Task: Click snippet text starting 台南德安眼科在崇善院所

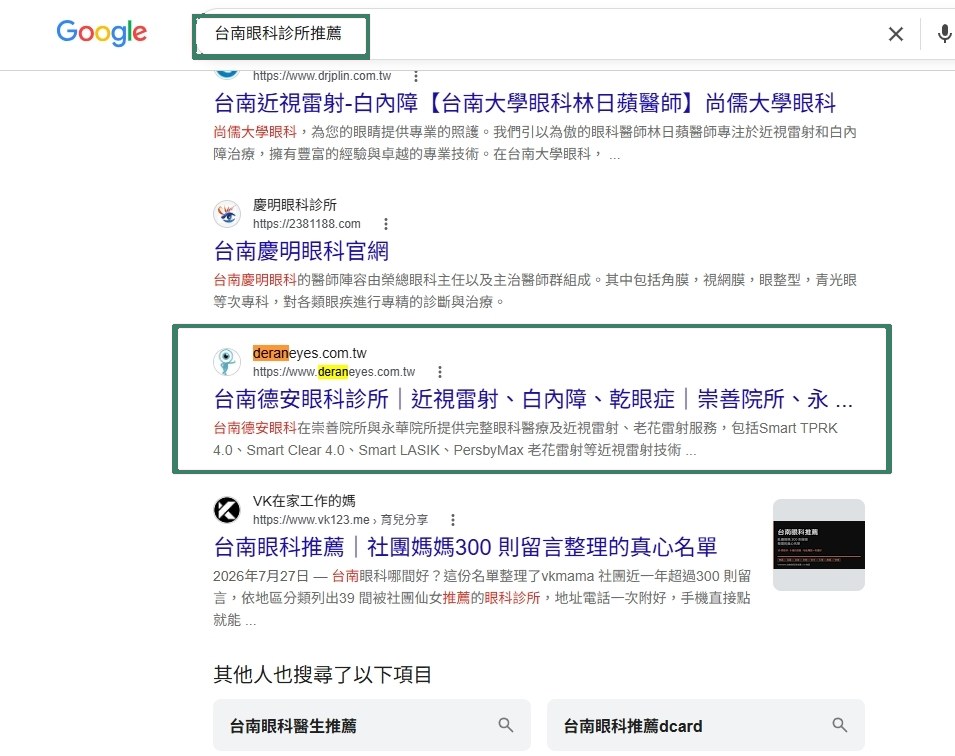Action: tap(525, 439)
